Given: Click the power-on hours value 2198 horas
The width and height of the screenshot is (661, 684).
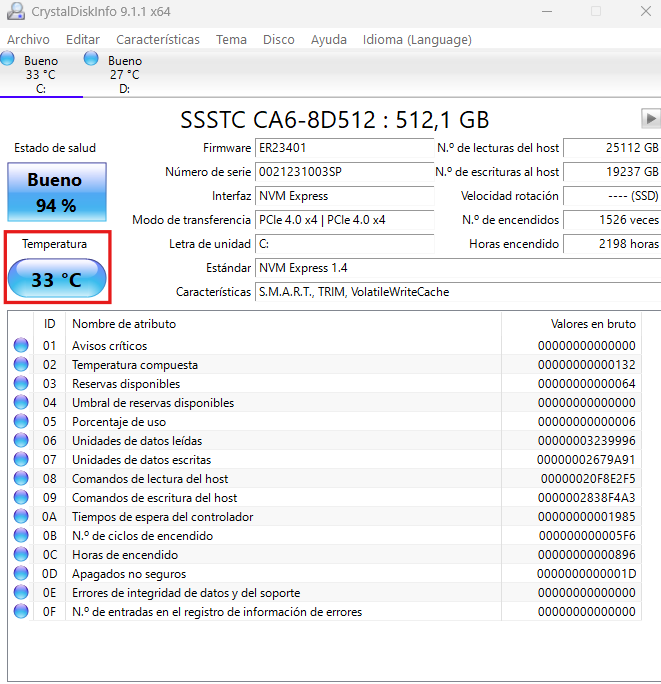Looking at the screenshot, I should pos(612,244).
